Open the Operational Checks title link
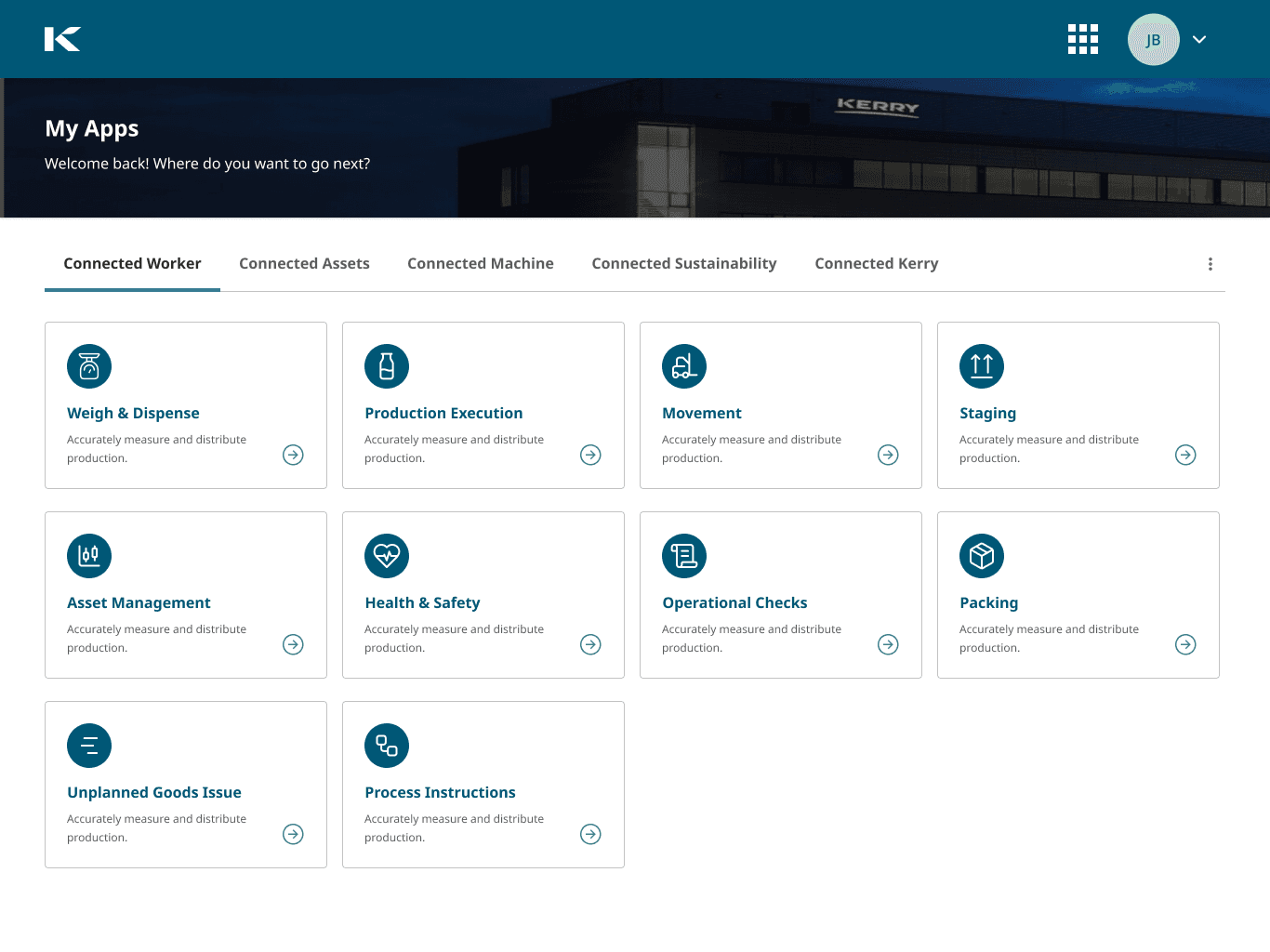The height and width of the screenshot is (952, 1270). [x=734, y=603]
